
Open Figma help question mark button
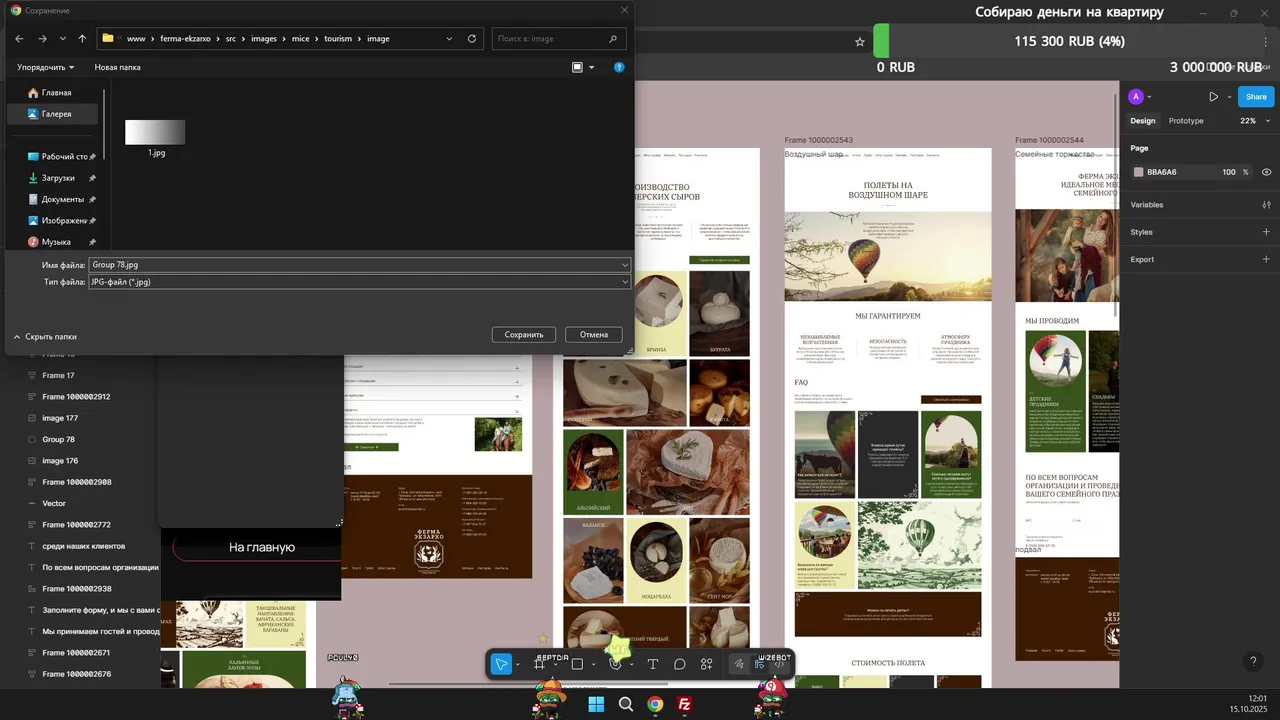point(1253,662)
